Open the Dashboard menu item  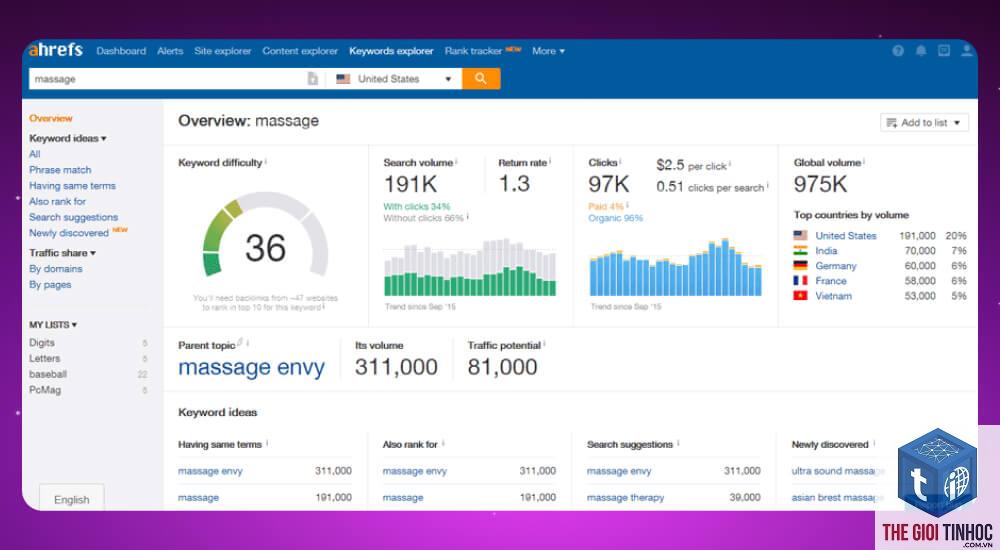pyautogui.click(x=121, y=51)
